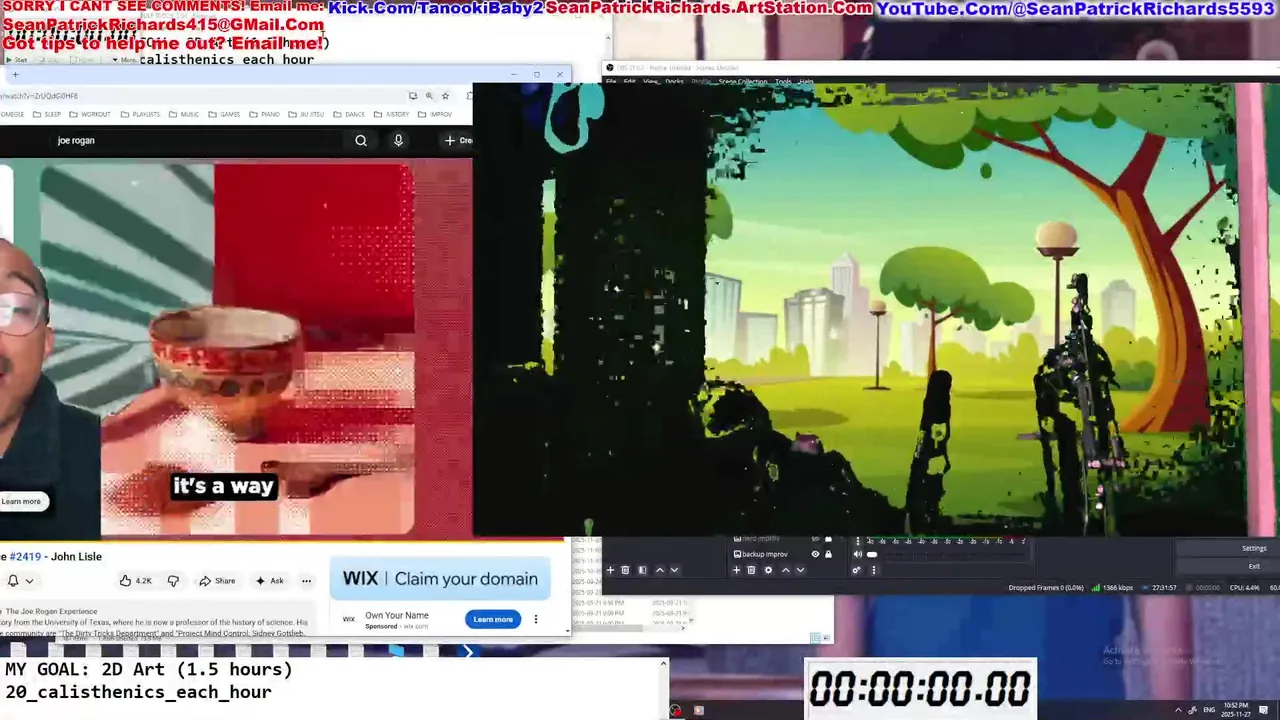Move OBS scene down

(674, 570)
